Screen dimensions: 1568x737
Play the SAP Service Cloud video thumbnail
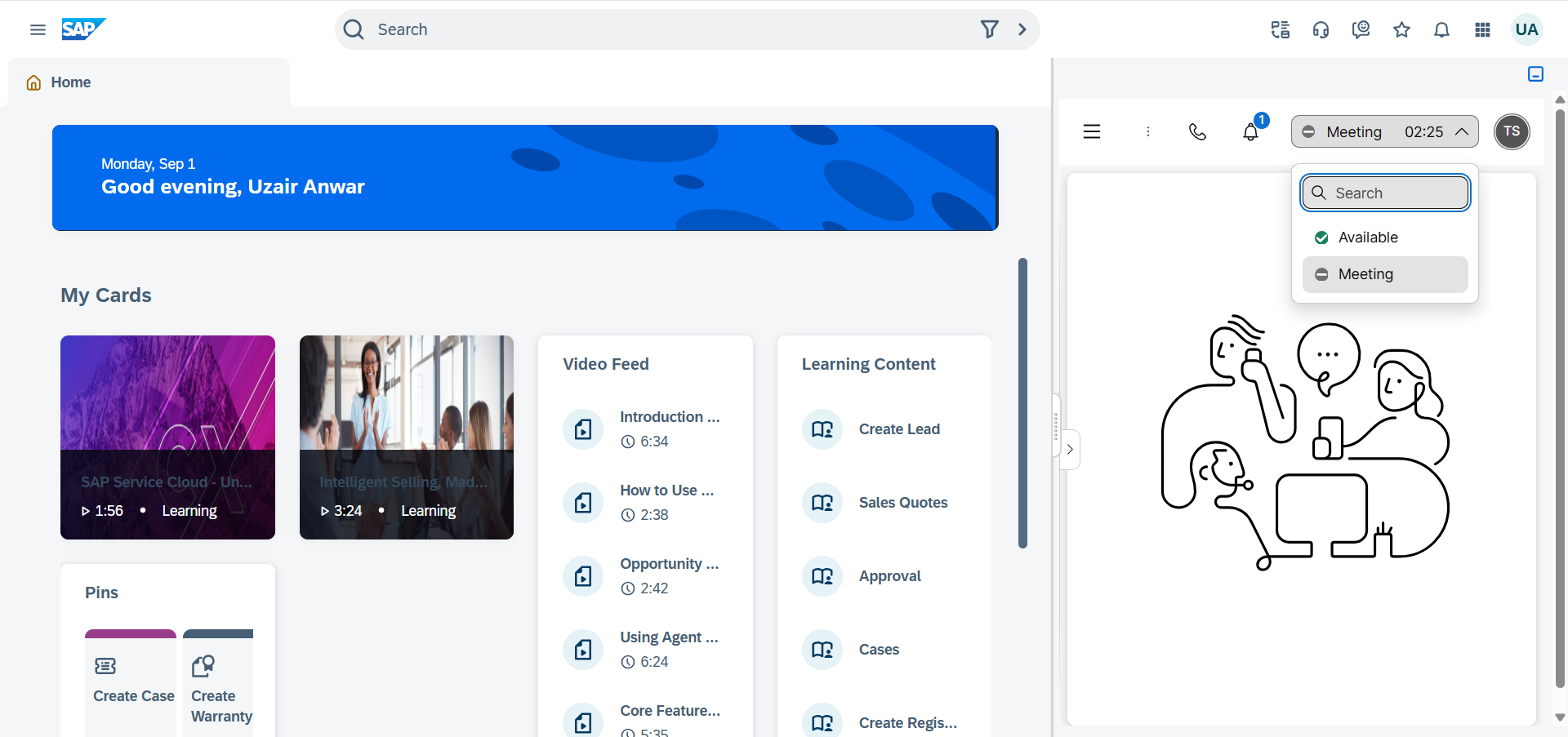click(x=167, y=437)
